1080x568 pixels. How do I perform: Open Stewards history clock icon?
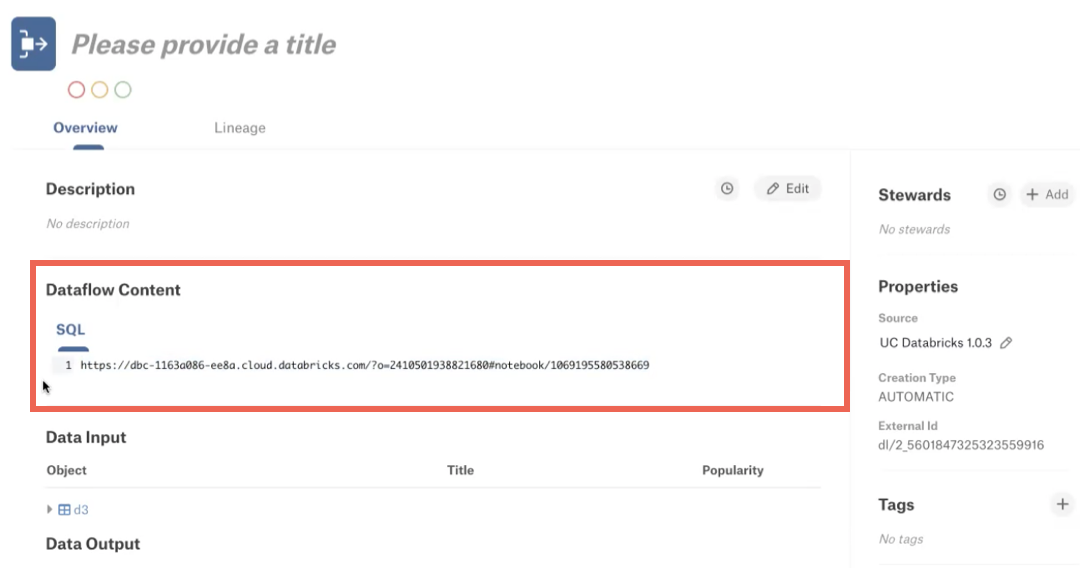coord(999,195)
